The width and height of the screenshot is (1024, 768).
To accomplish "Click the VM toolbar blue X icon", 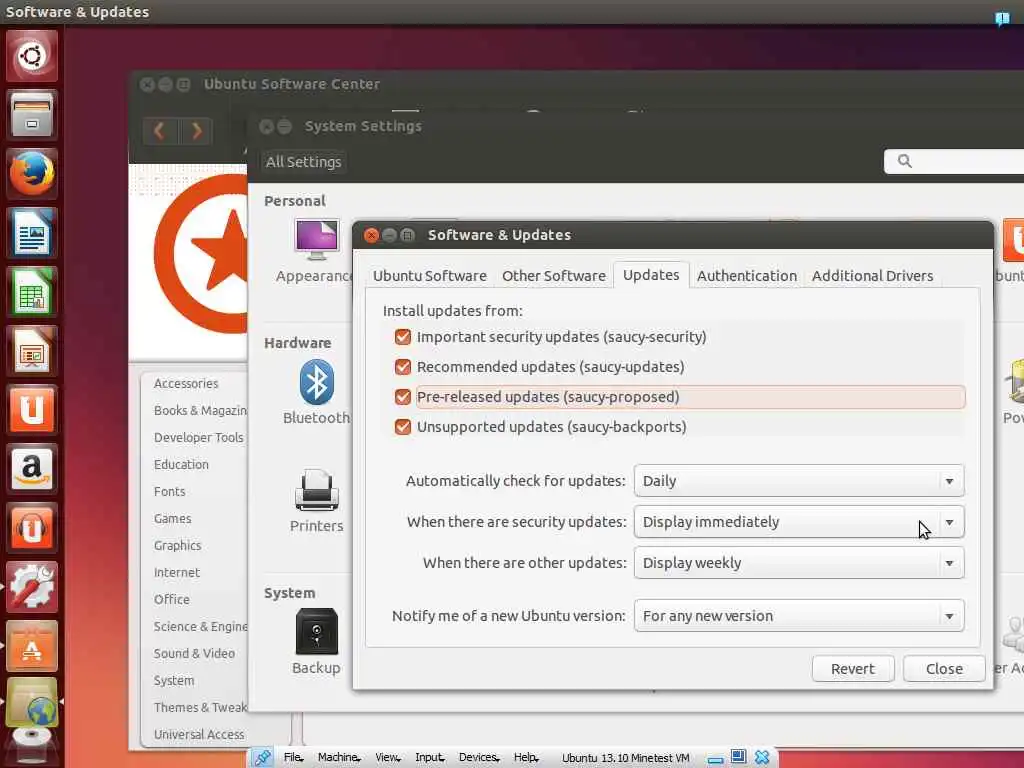I will pos(762,758).
